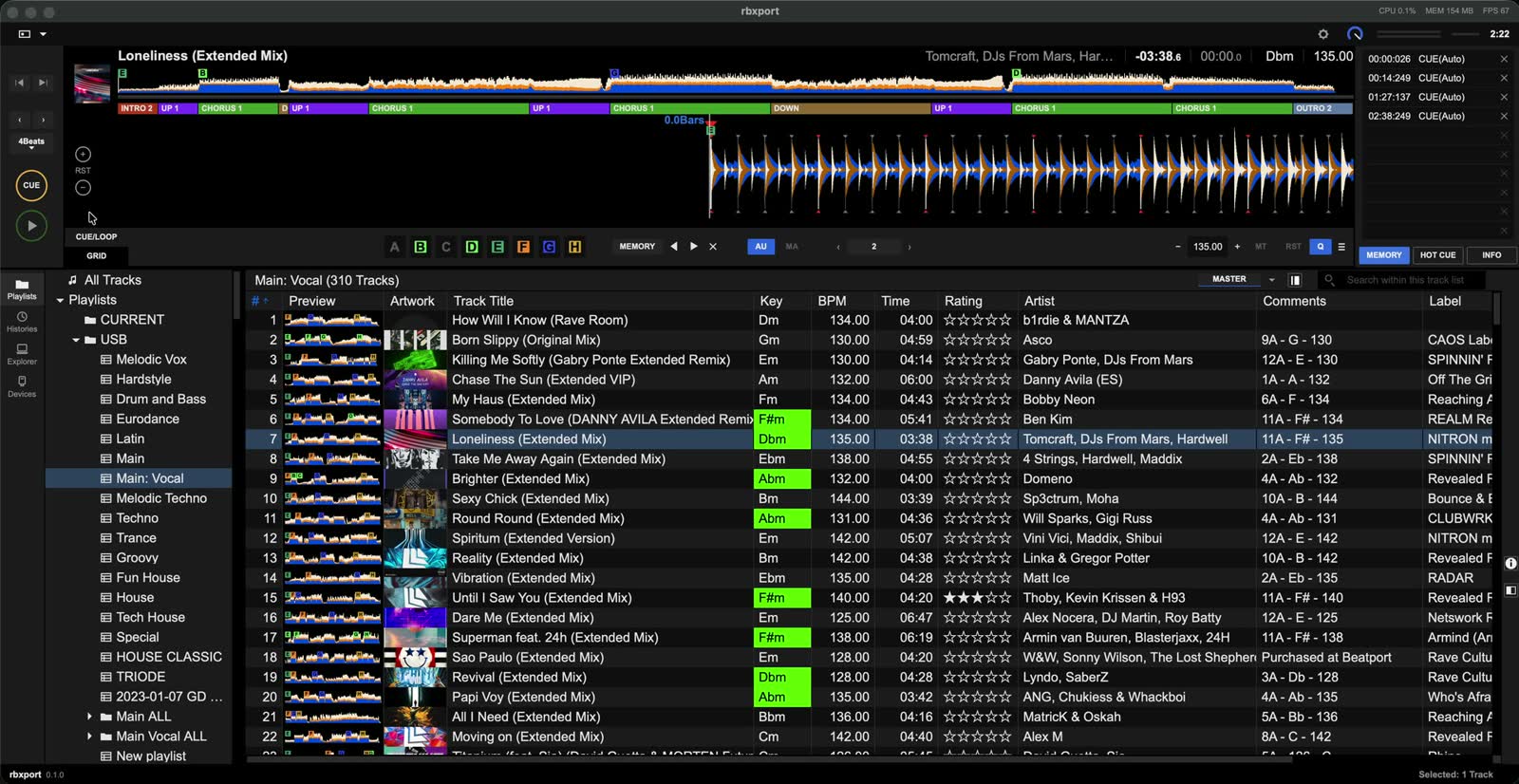Expand the Main ALL playlist folder
The height and width of the screenshot is (784, 1519).
tap(90, 717)
